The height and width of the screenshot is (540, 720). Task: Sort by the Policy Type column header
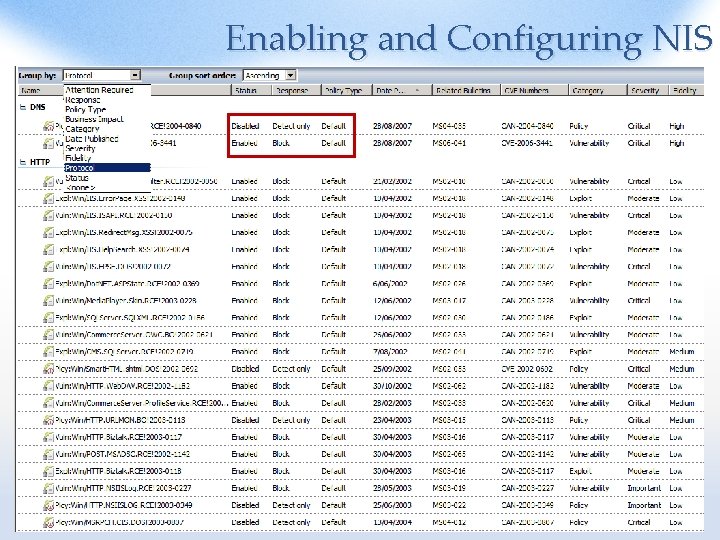click(x=347, y=90)
